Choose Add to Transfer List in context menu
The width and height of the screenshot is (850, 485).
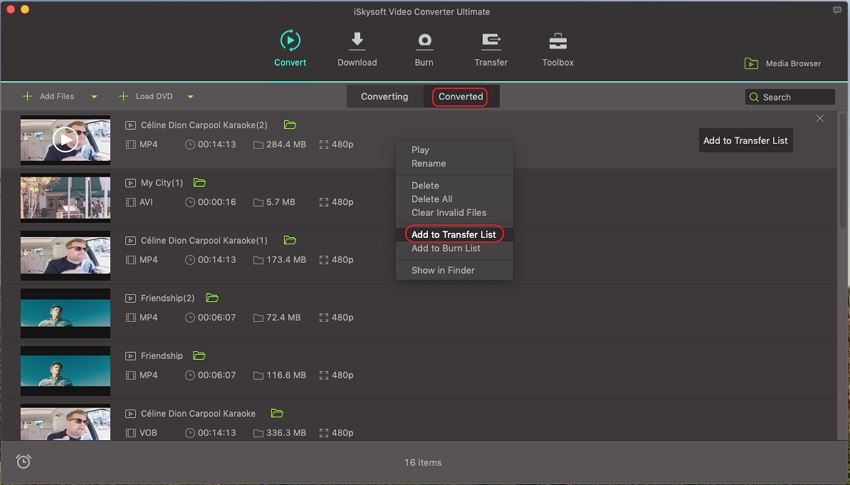click(x=453, y=235)
